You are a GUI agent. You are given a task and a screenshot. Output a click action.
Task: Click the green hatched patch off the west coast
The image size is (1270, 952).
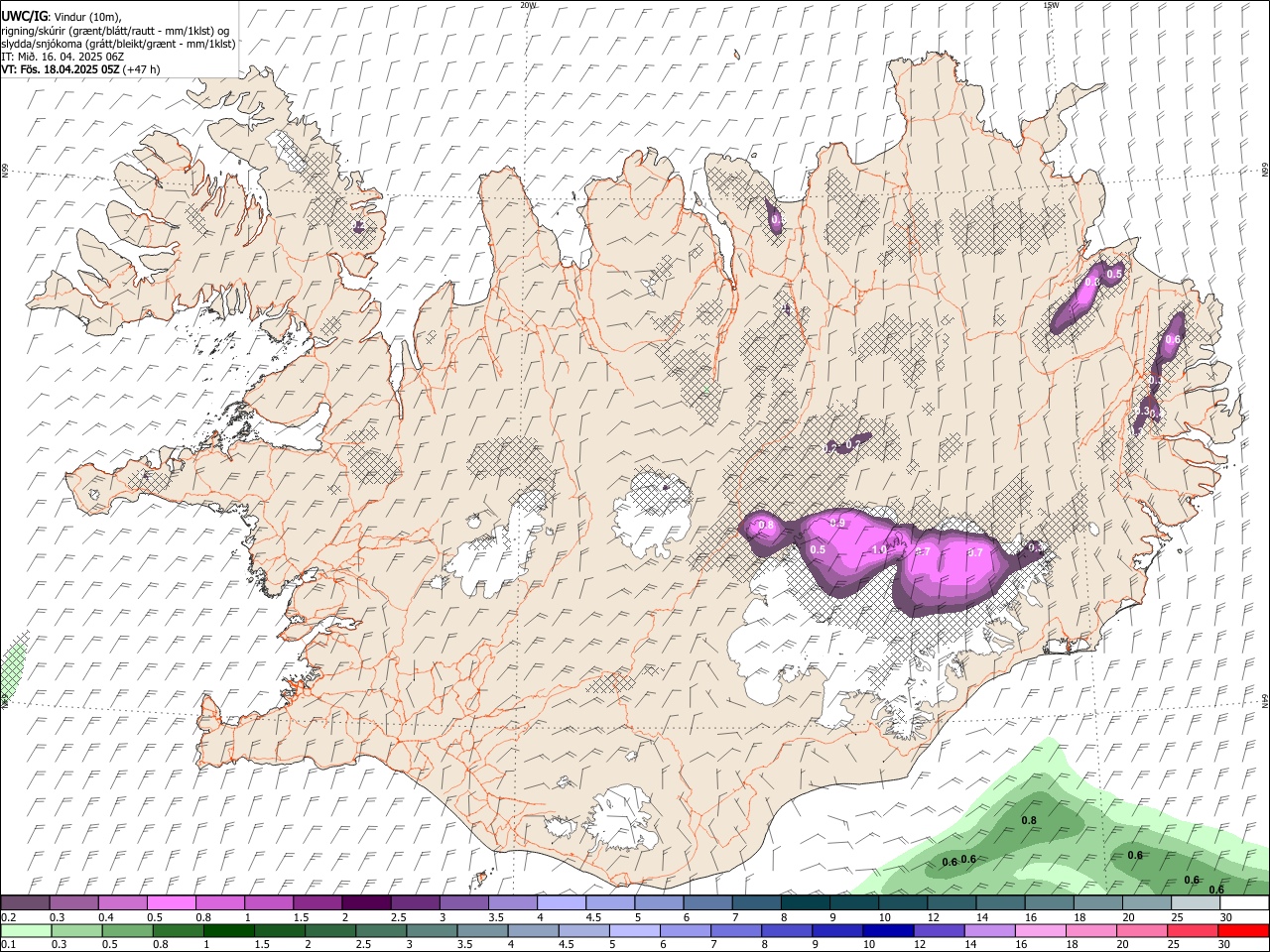click(x=12, y=669)
